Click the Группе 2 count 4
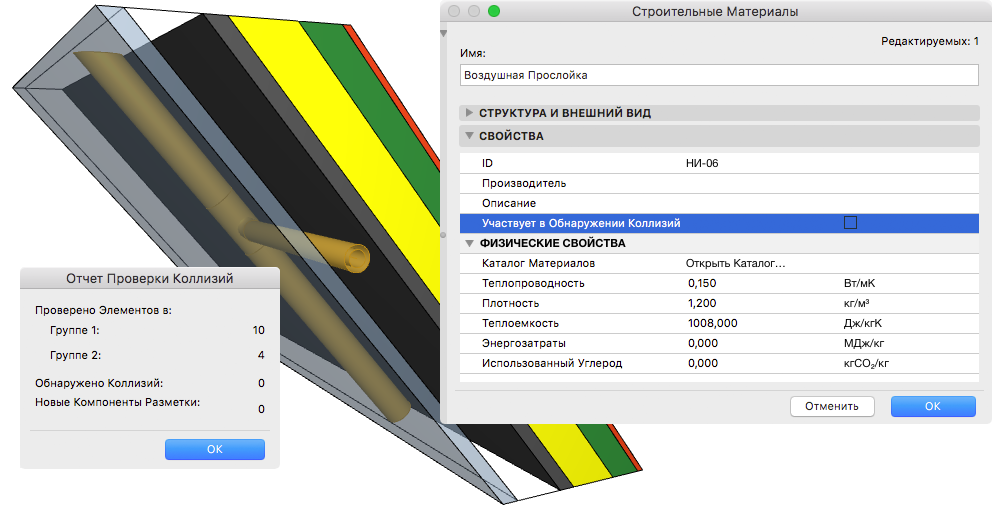This screenshot has width=992, height=508. [x=261, y=356]
